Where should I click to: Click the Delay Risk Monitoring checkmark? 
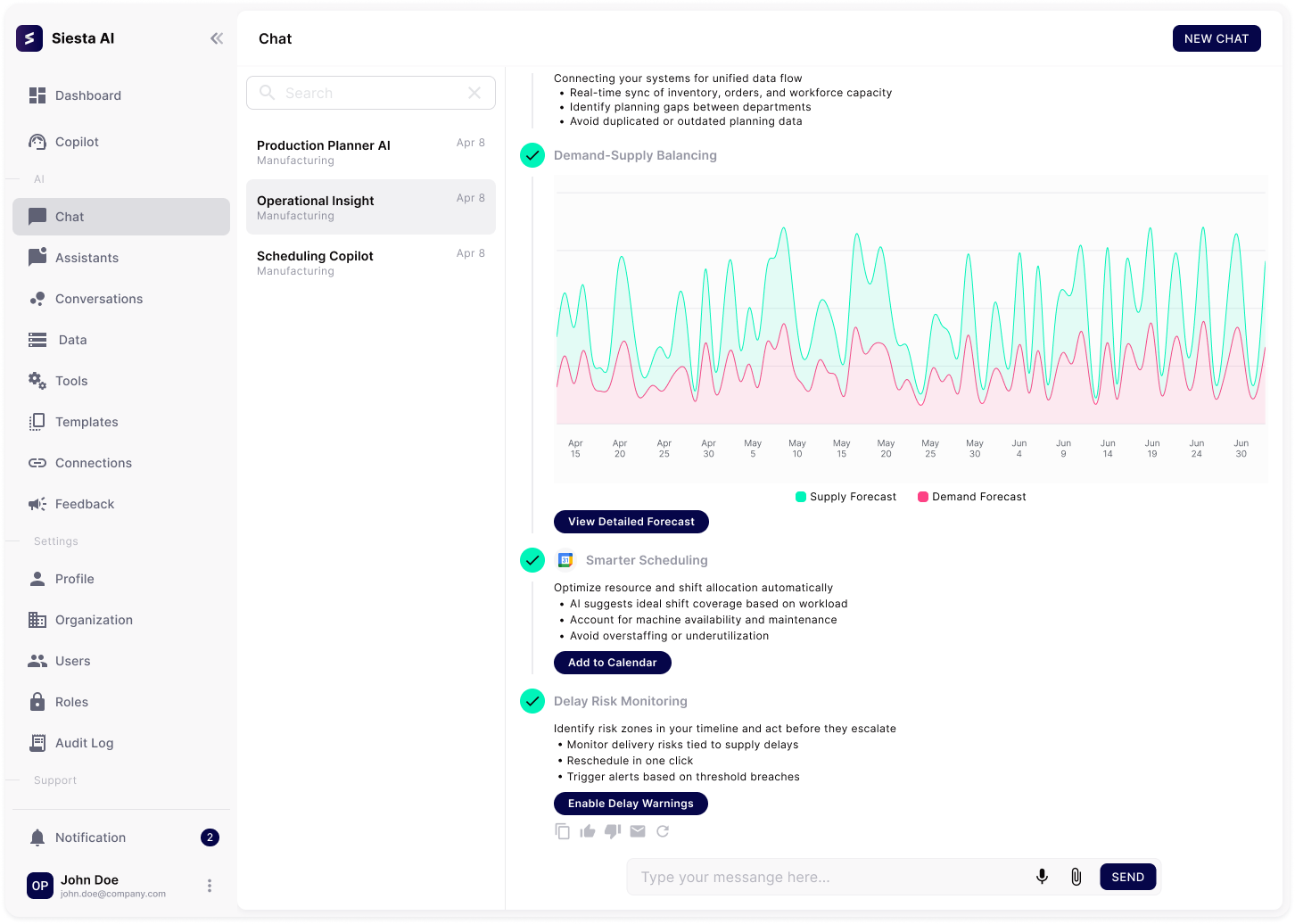point(532,701)
